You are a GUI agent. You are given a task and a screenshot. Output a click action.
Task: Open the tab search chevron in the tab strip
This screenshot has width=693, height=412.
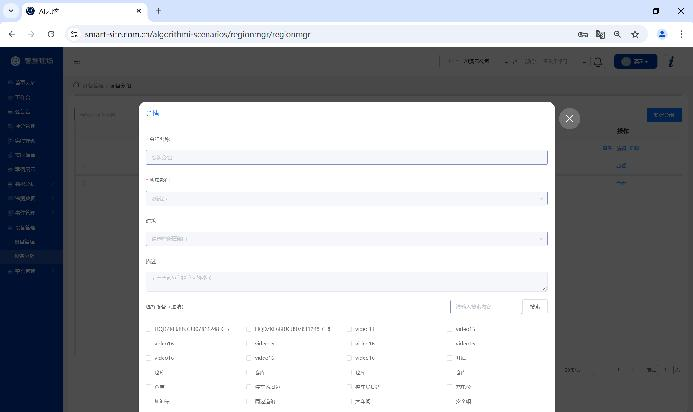(x=11, y=11)
